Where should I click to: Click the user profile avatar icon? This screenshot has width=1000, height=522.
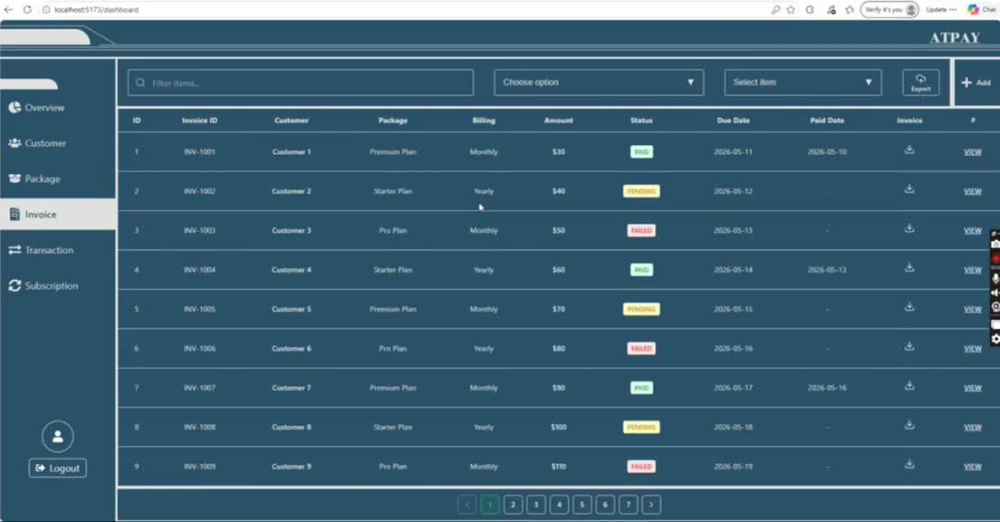(57, 436)
